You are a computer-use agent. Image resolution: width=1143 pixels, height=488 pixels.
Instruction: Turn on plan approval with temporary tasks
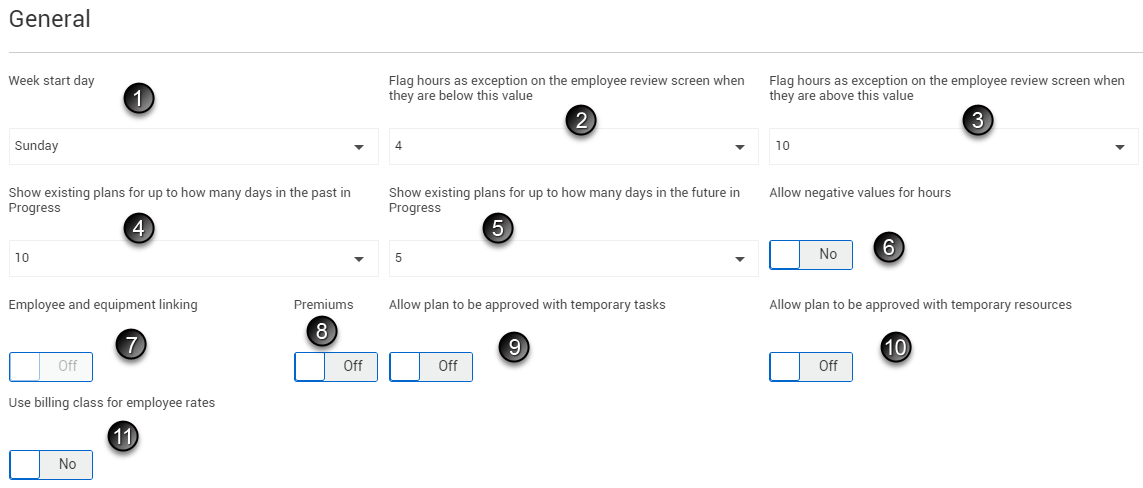pos(431,367)
